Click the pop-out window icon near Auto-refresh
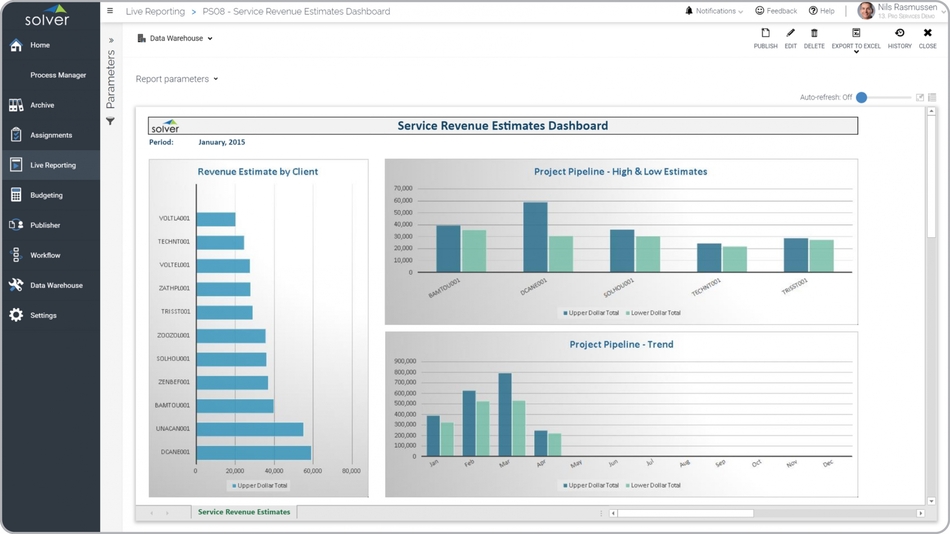950x534 pixels. tap(920, 98)
